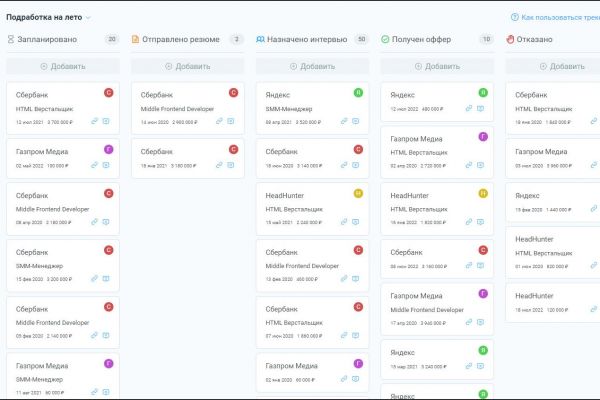
Task: Open Сбербанк HTML Верстальщик card title in Отказано
Action: click(531, 95)
